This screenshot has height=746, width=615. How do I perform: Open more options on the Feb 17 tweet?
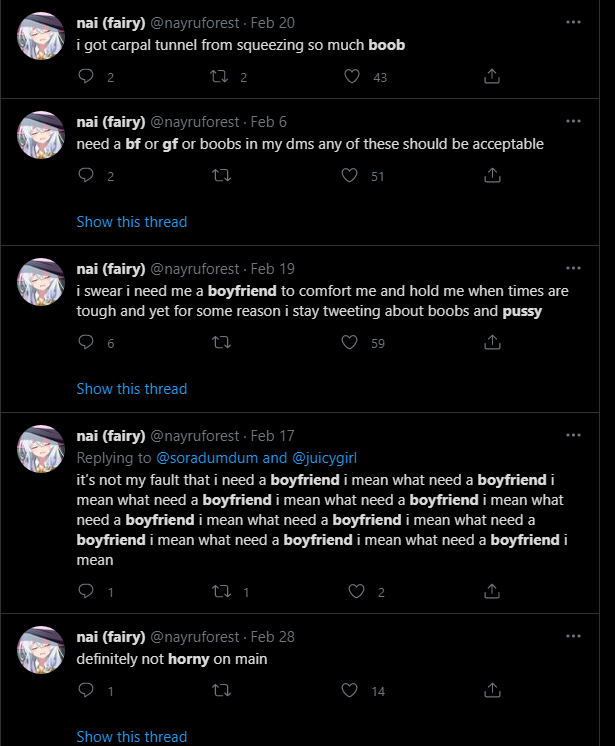(573, 435)
